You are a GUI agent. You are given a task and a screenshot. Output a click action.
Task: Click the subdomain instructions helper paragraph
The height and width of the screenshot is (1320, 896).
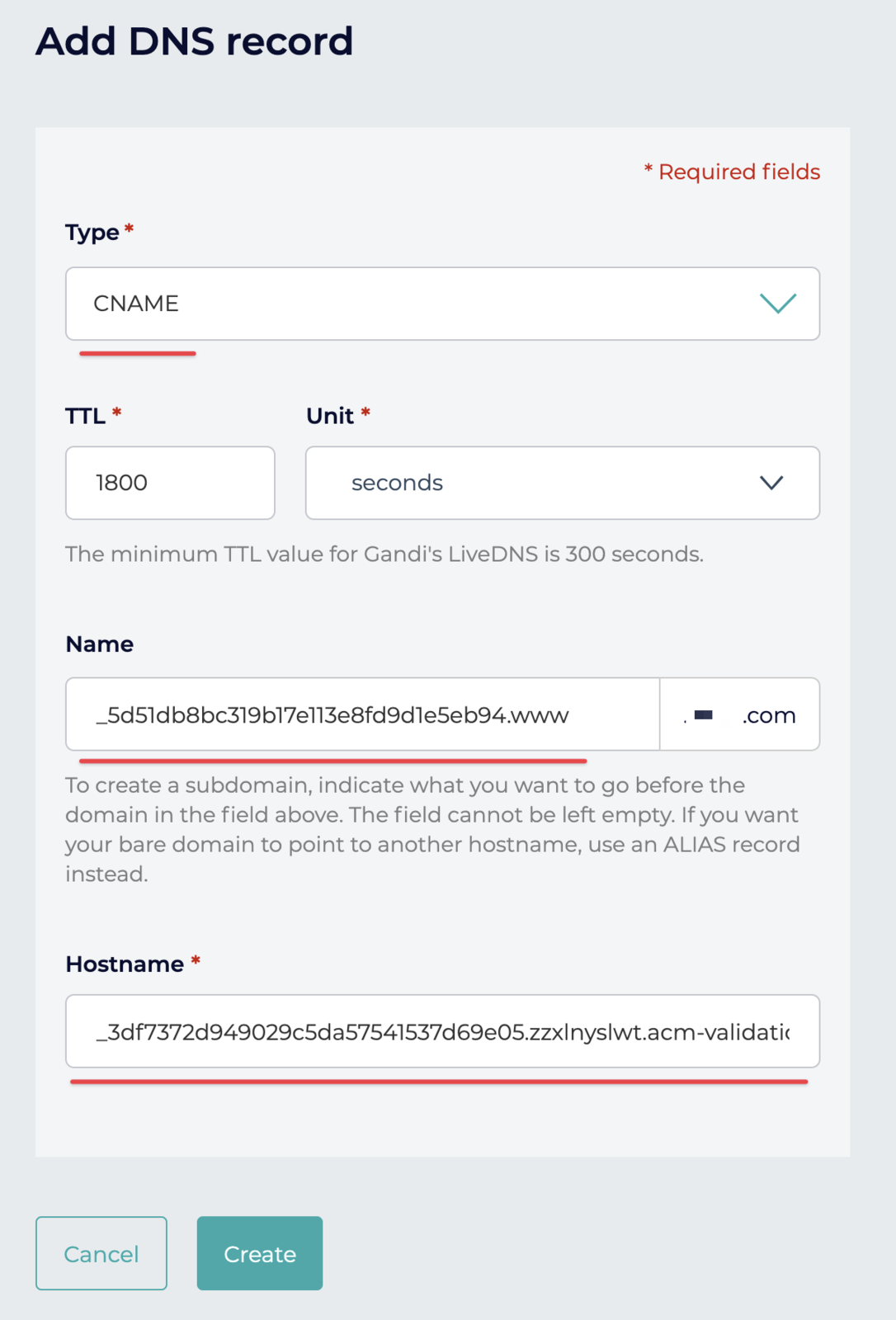[x=432, y=829]
